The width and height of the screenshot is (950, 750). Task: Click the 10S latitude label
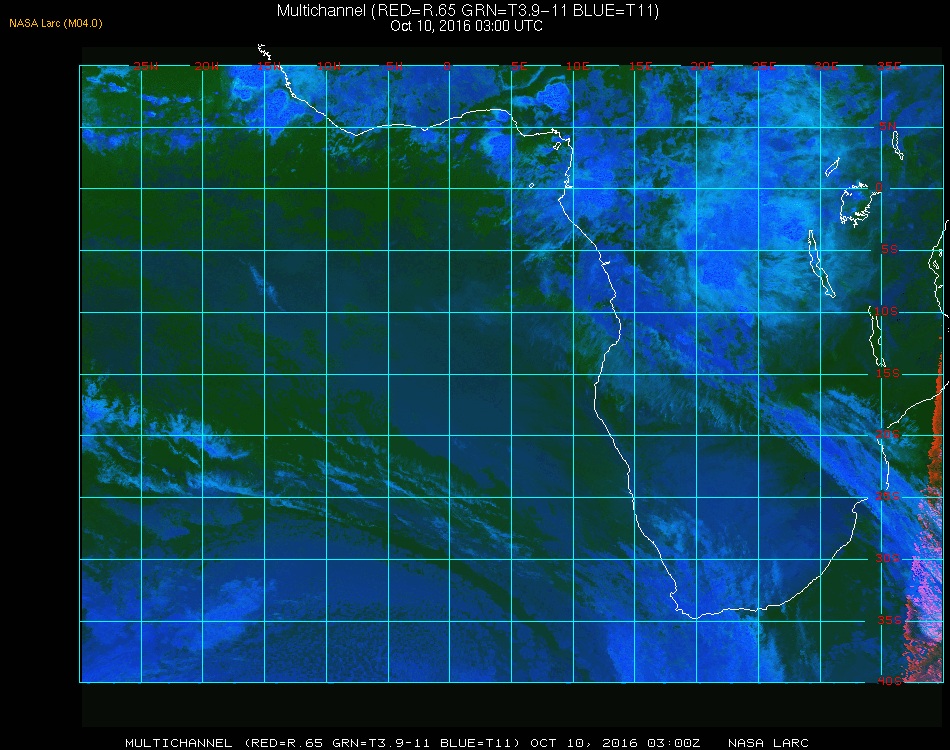(x=886, y=311)
